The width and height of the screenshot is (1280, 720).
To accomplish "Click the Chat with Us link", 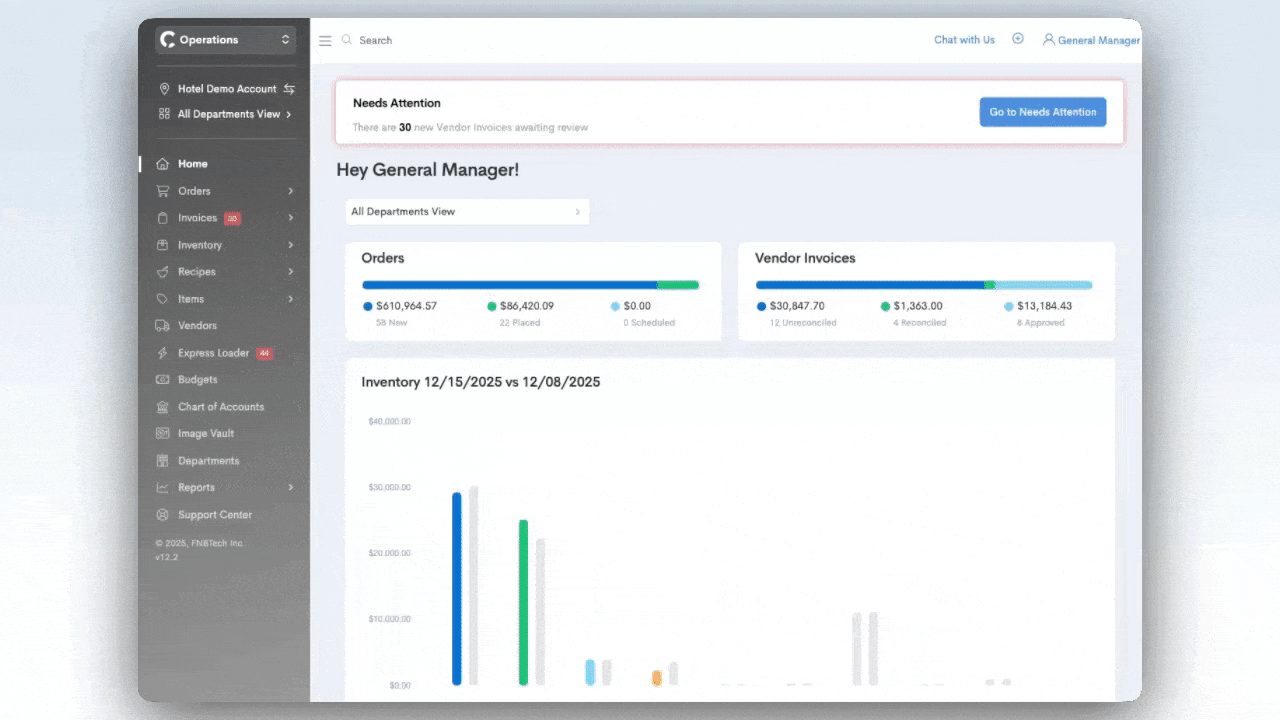I will (x=964, y=40).
